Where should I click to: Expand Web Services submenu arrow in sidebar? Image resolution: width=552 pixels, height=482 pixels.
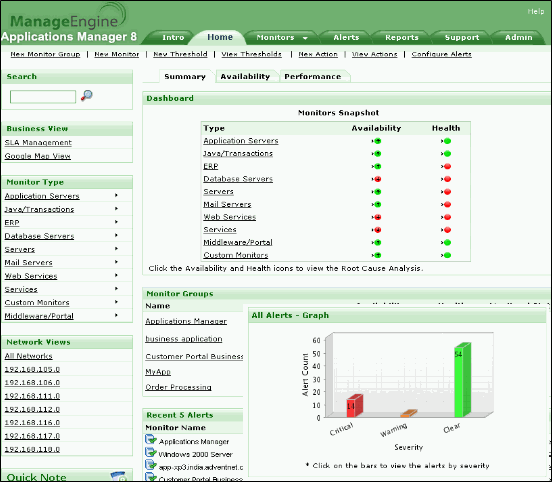tap(116, 275)
